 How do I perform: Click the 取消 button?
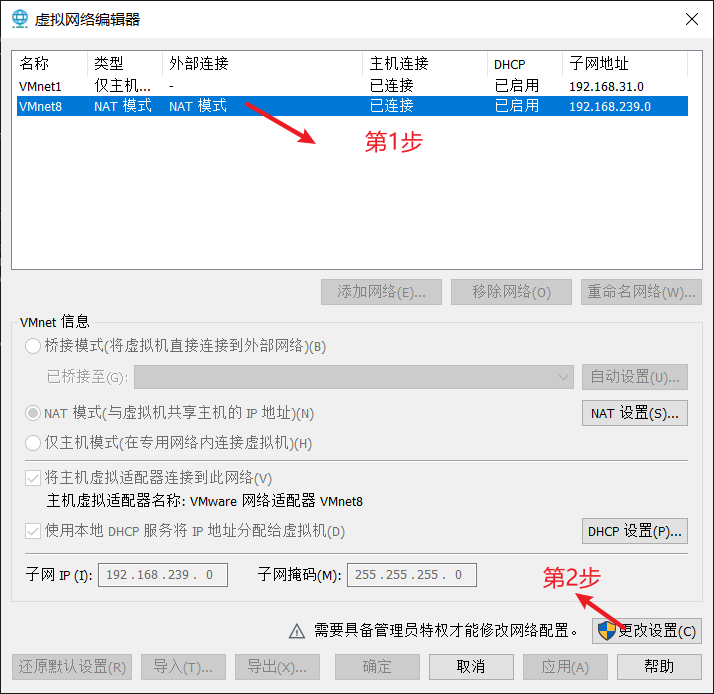[x=471, y=667]
